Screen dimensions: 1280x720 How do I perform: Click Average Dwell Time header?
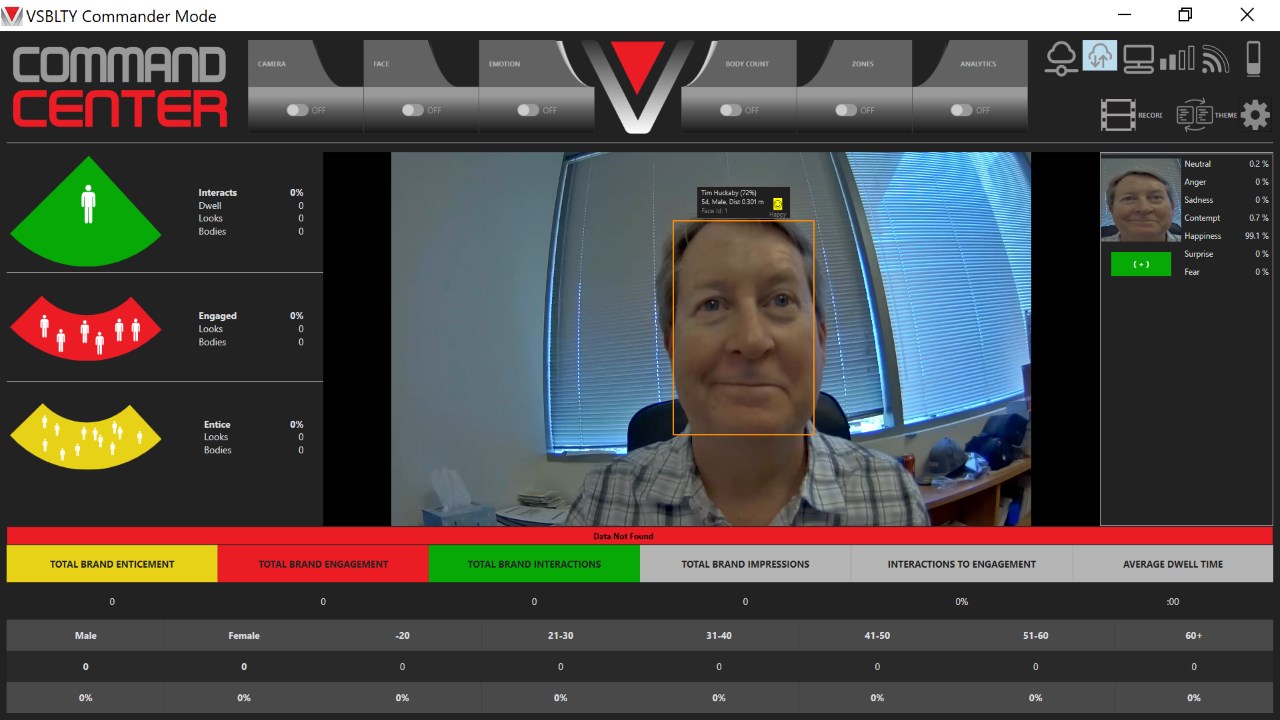[1172, 564]
